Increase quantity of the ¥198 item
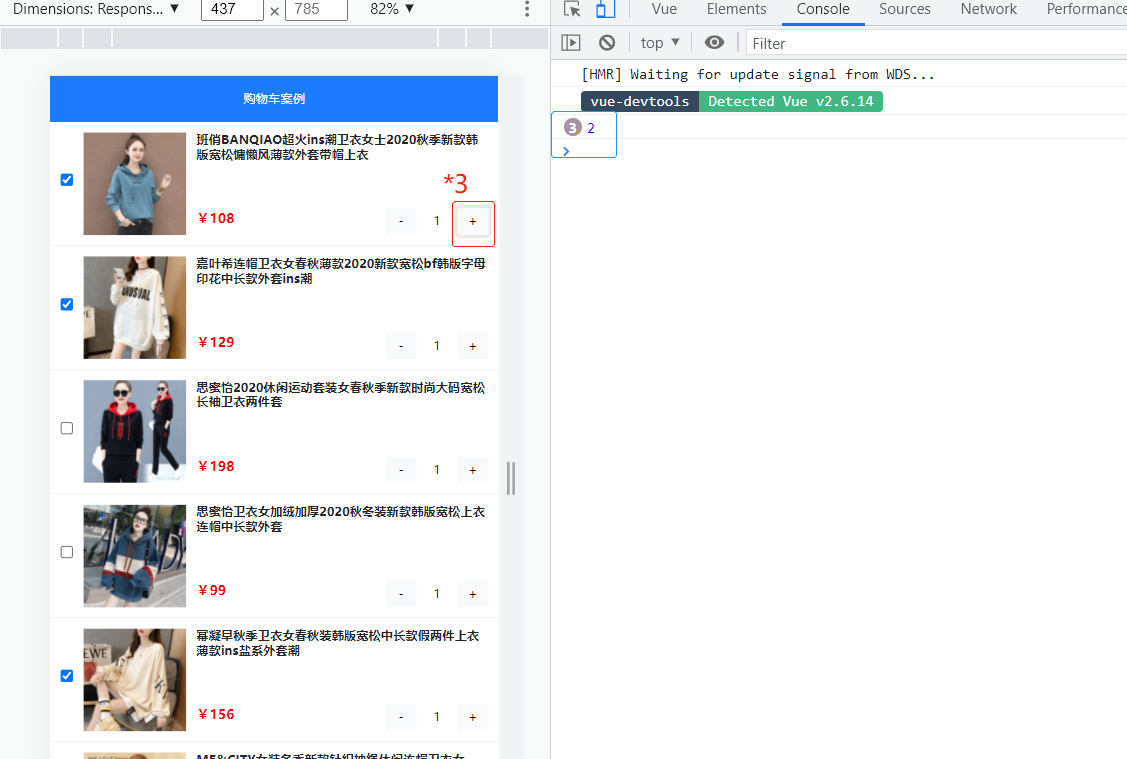Screen dimensions: 1127x759 click(472, 470)
